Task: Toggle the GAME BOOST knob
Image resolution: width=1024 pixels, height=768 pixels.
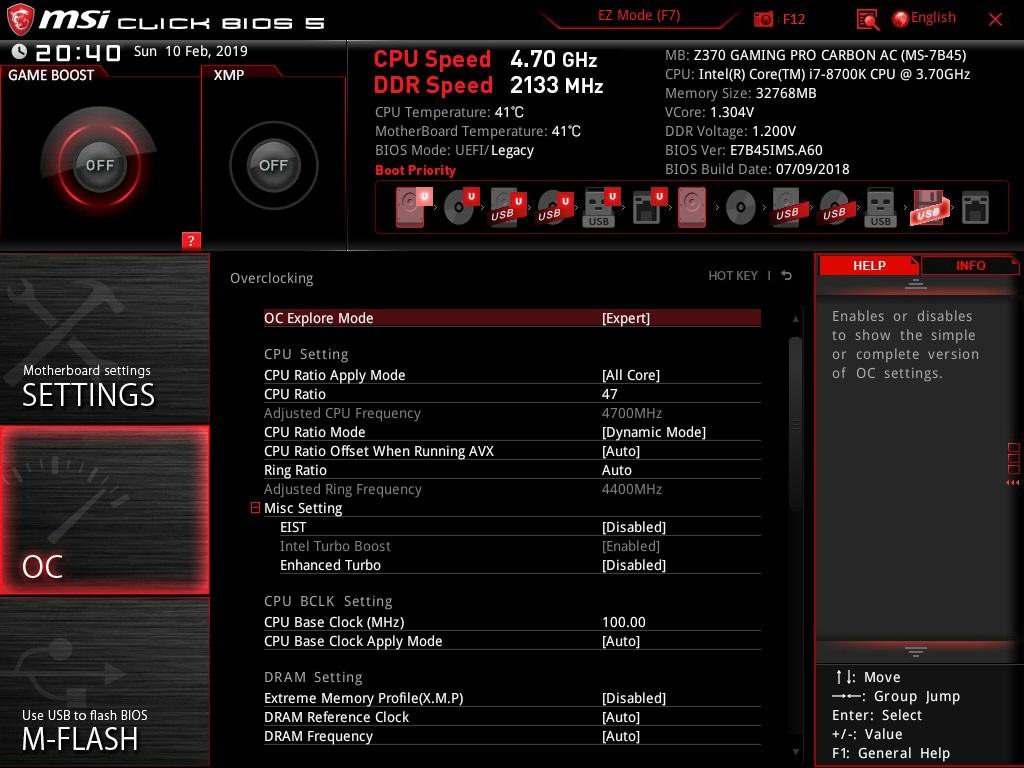Action: coord(99,165)
